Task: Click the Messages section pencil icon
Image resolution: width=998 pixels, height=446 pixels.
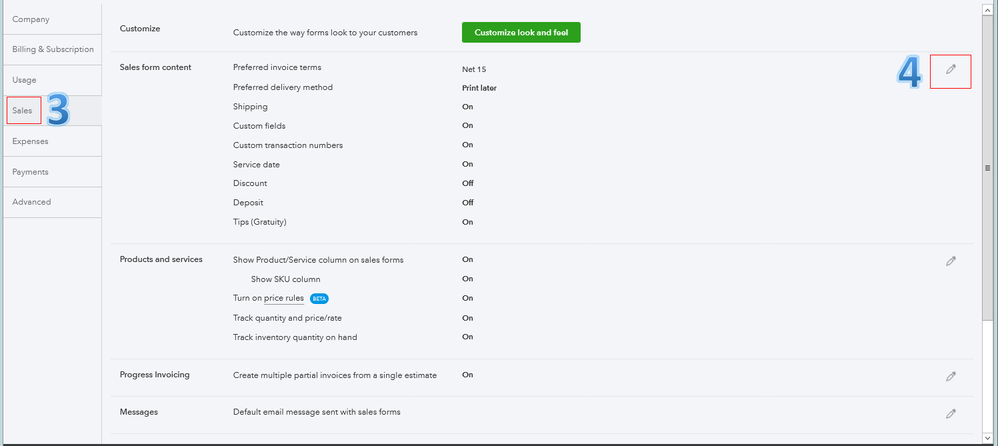Action: [x=951, y=413]
